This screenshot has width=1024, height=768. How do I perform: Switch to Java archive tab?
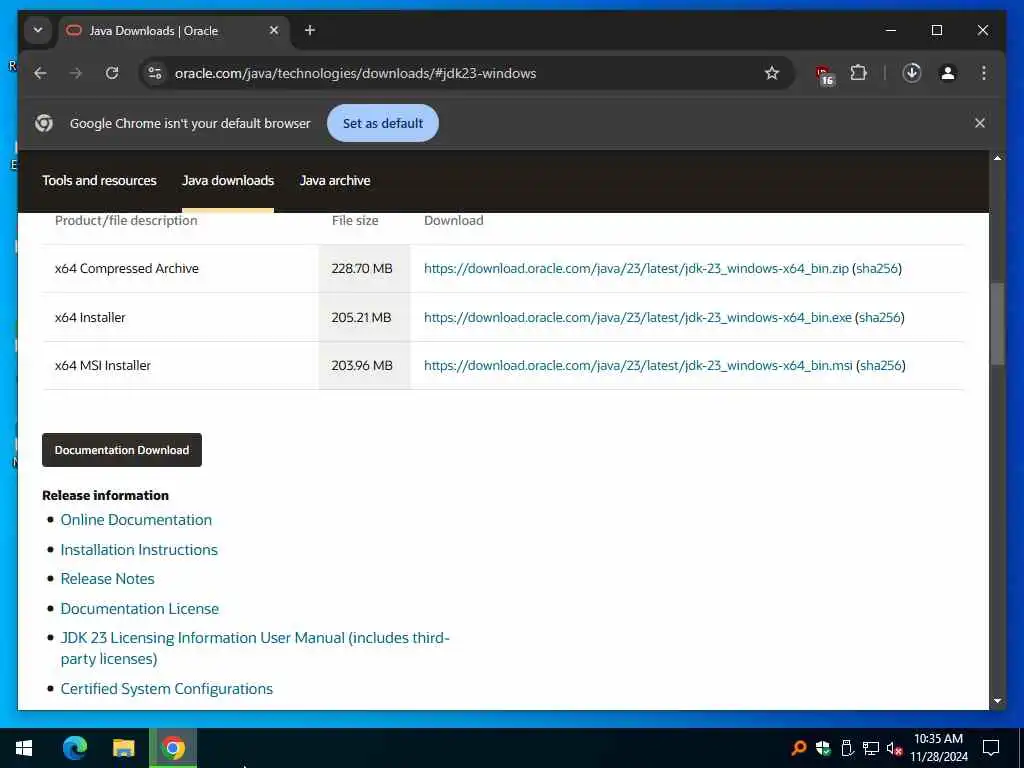[335, 180]
